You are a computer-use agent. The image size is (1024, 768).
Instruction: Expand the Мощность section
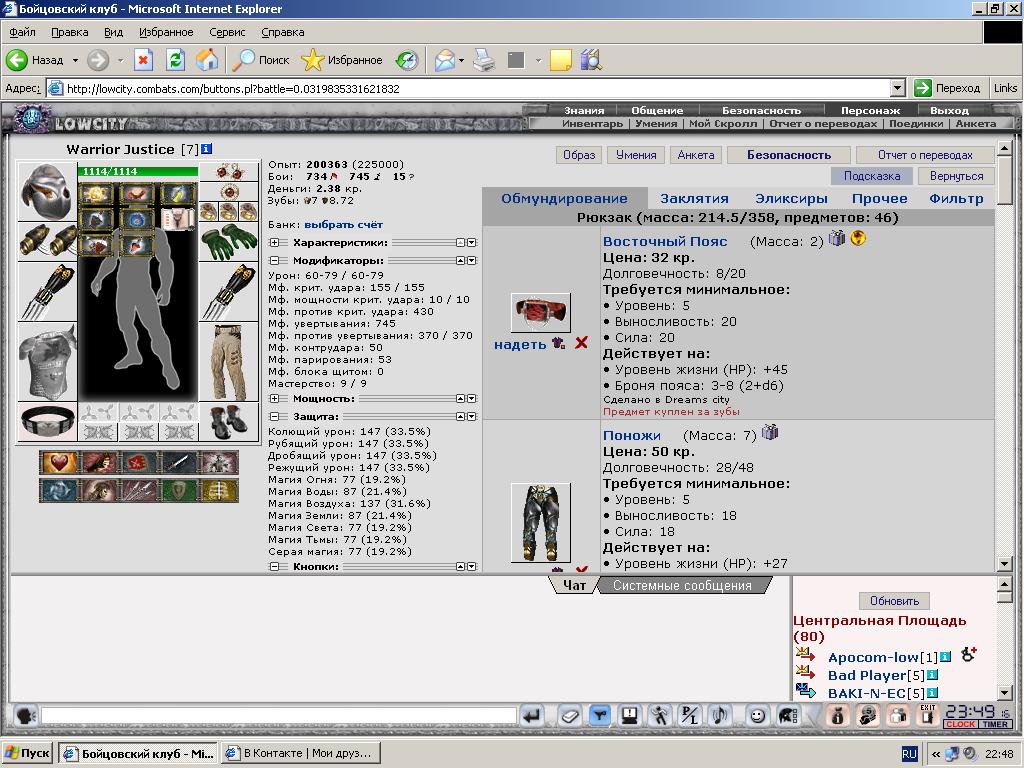tap(274, 398)
